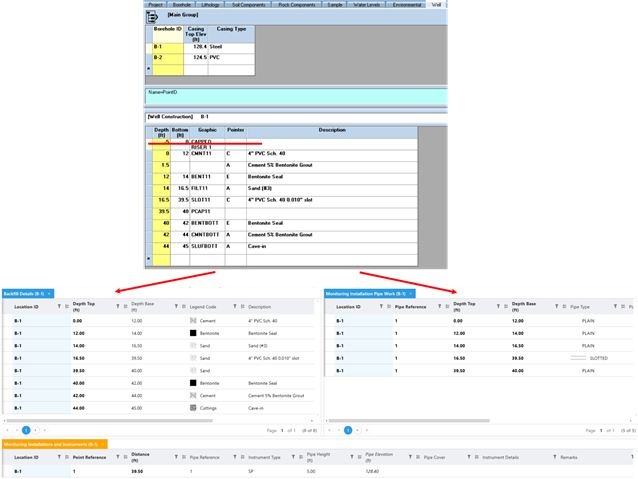Close Monitoring Installations and Instruments tab
The width and height of the screenshot is (638, 479).
tap(103, 444)
